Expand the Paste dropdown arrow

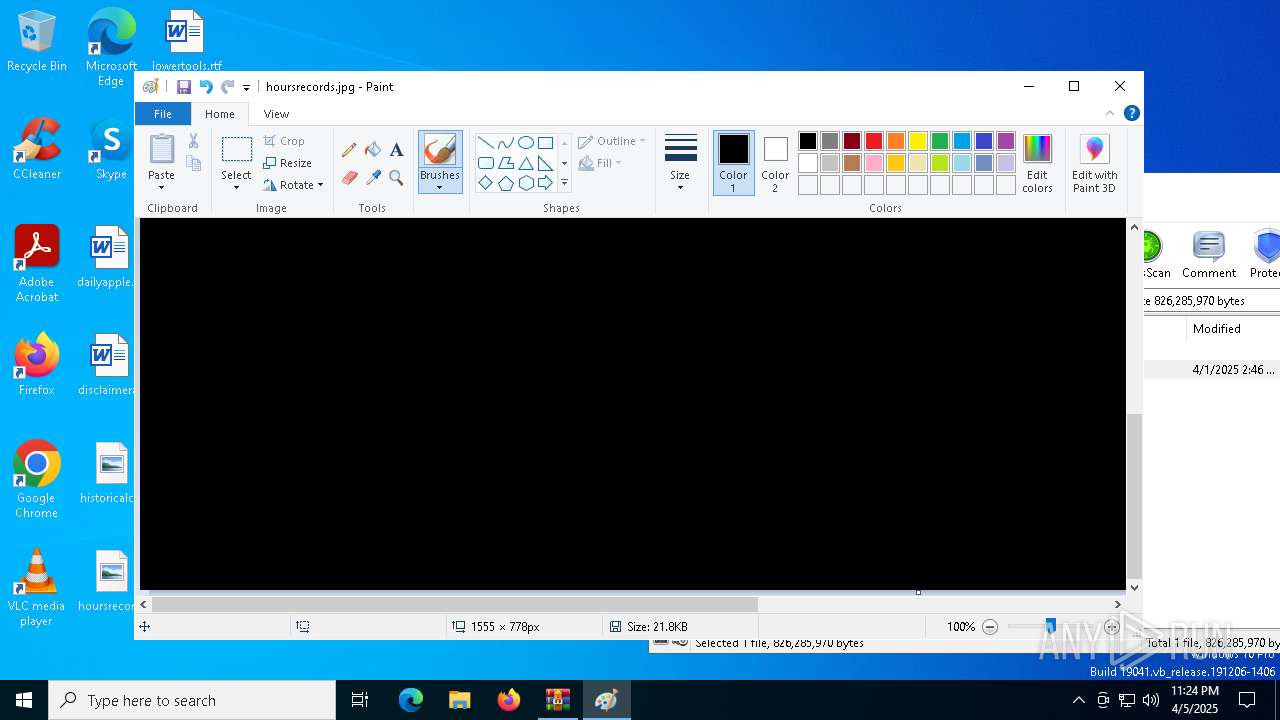[x=161, y=187]
